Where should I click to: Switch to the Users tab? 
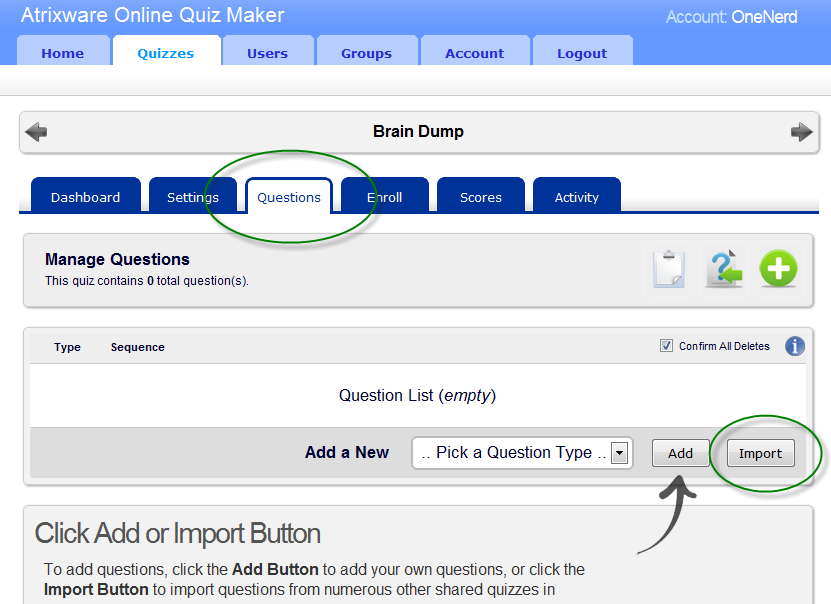point(268,51)
